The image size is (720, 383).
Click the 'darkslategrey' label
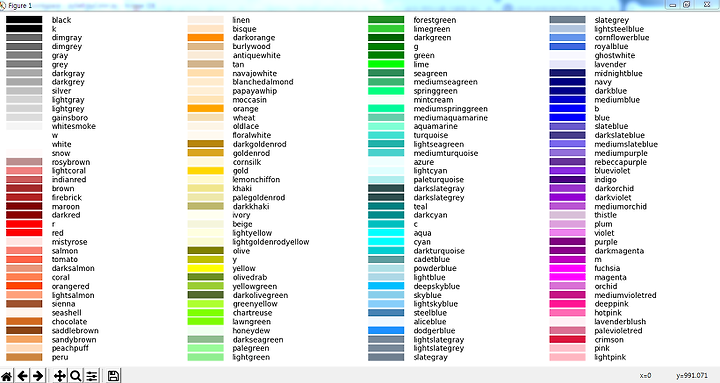pyautogui.click(x=439, y=197)
